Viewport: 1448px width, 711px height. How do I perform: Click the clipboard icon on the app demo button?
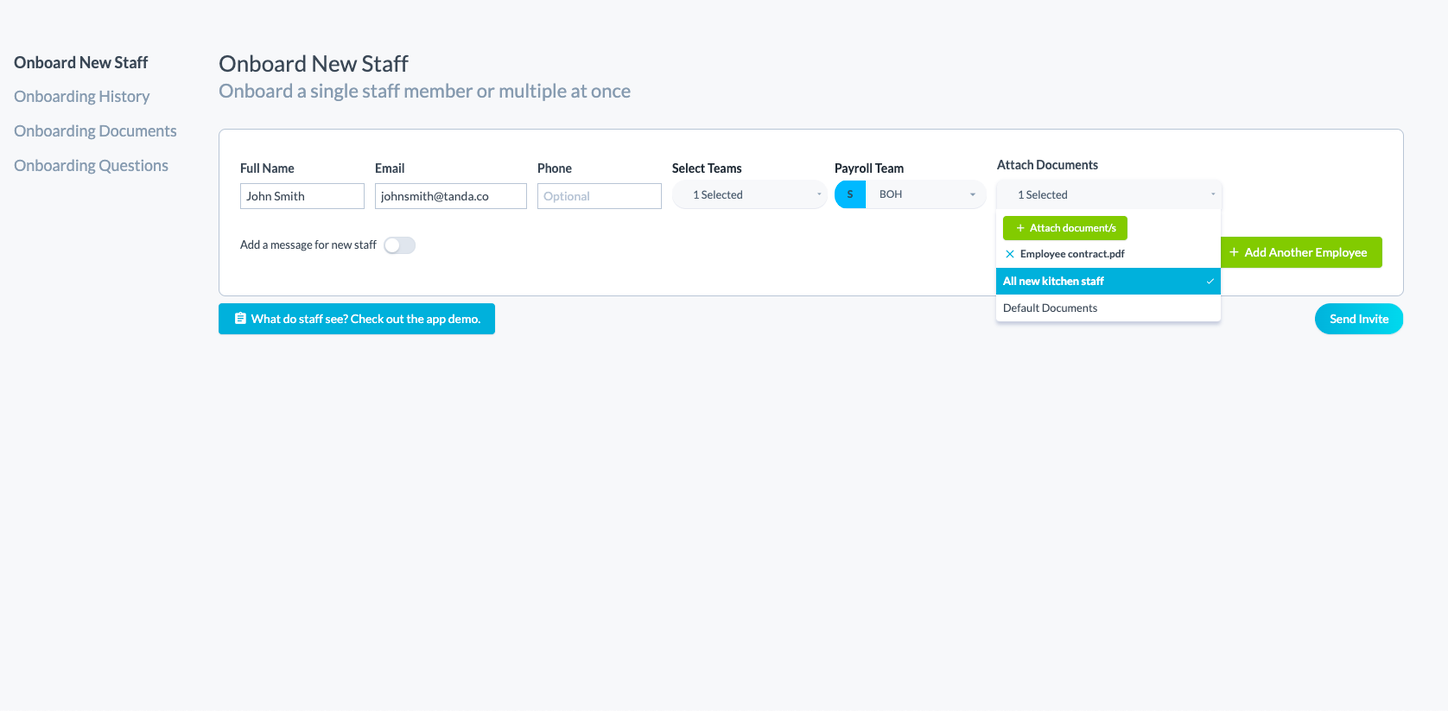pyautogui.click(x=240, y=318)
